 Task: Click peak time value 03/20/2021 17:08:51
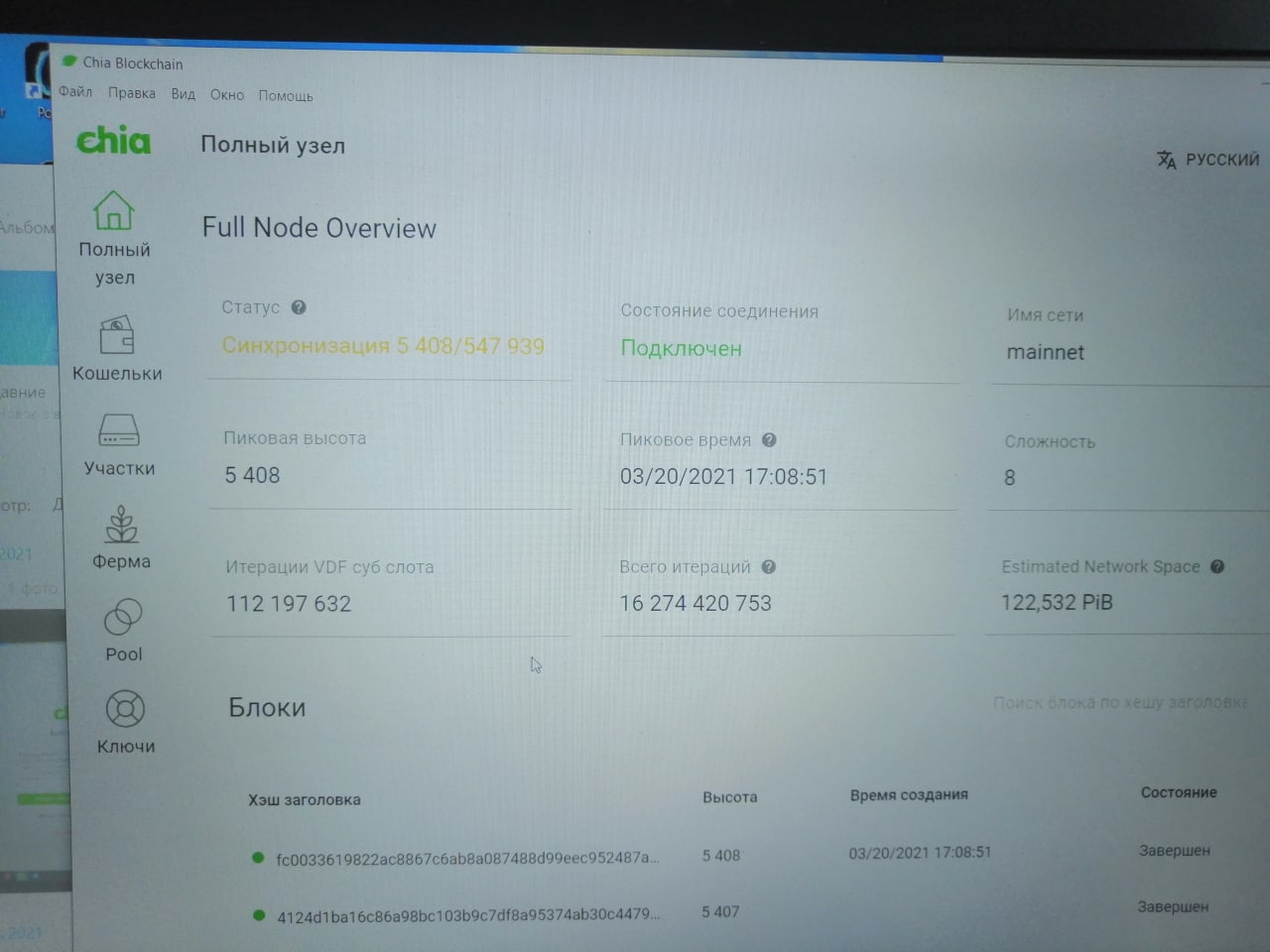[723, 477]
